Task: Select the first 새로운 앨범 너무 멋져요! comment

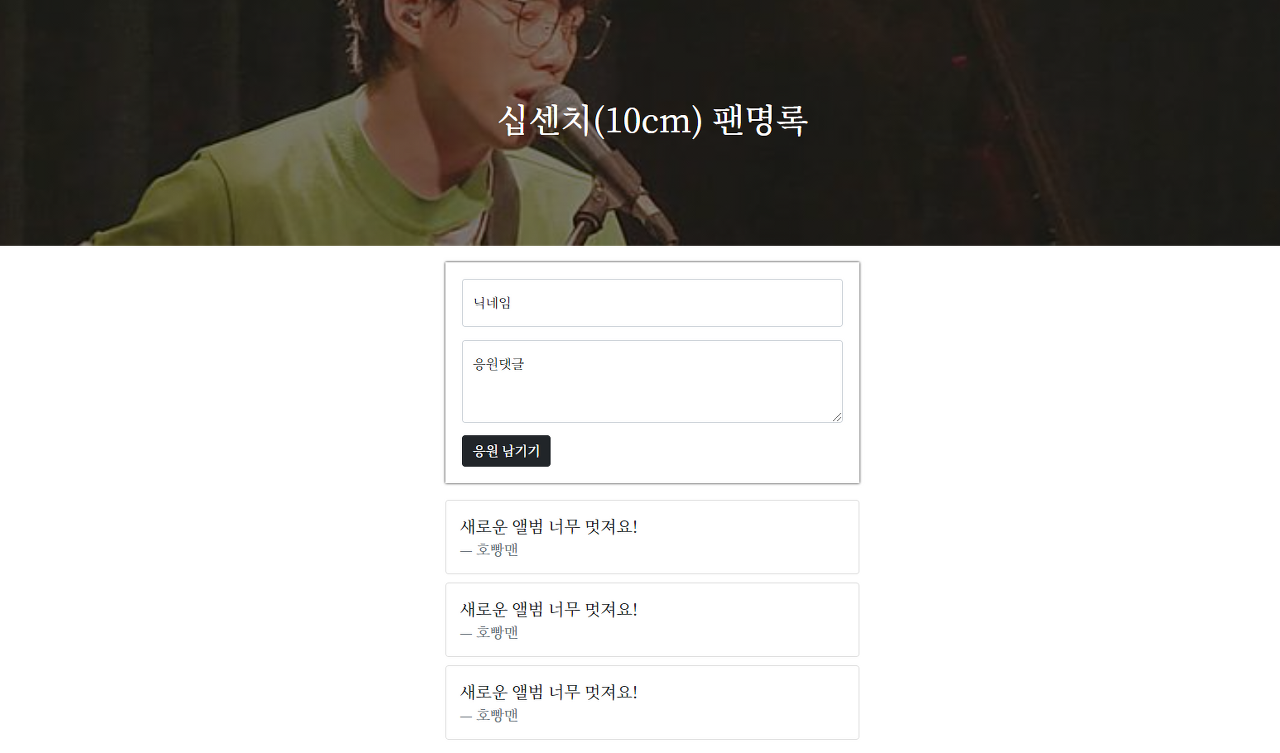Action: click(x=549, y=527)
